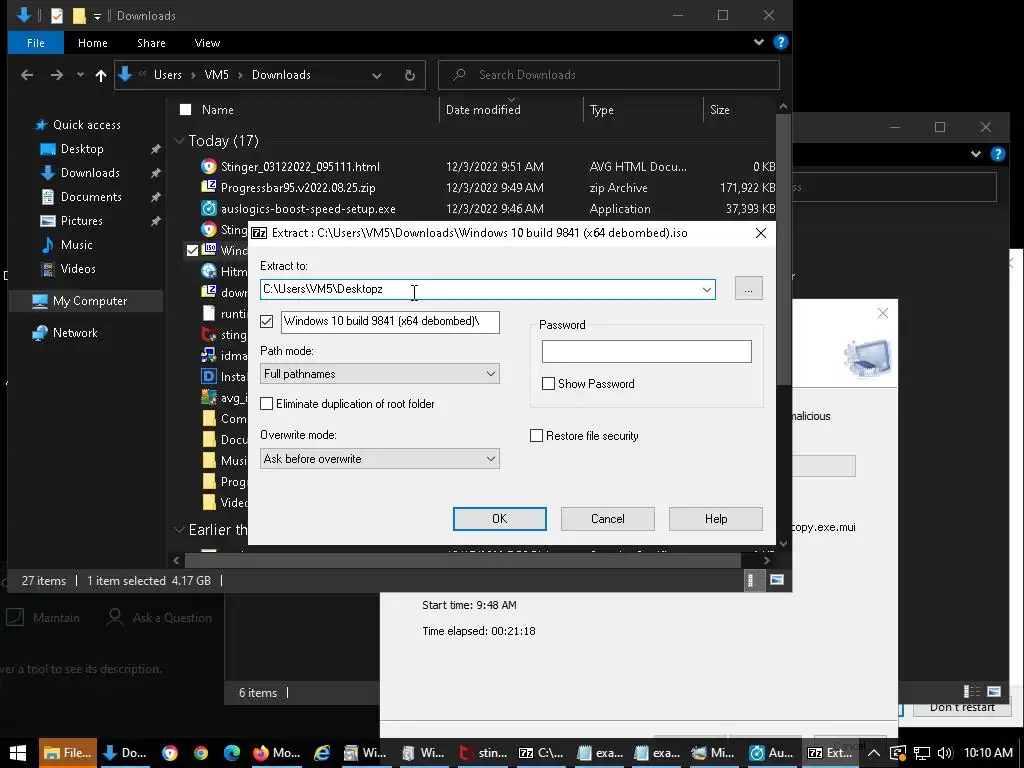This screenshot has width=1024, height=768.
Task: Select Stinger_03122022_095111.html file
Action: 300,167
